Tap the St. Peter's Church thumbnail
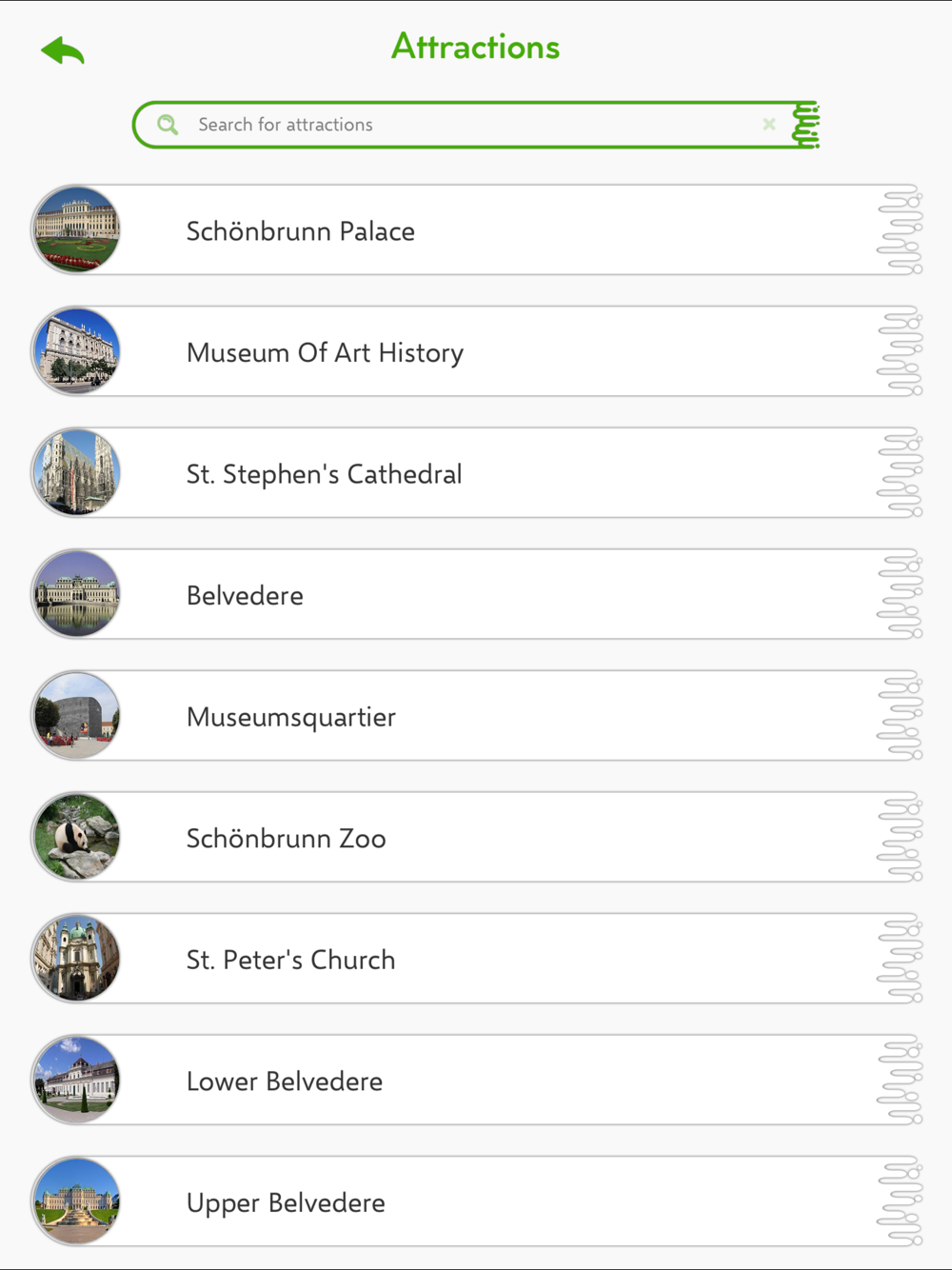Image resolution: width=952 pixels, height=1270 pixels. (x=76, y=959)
